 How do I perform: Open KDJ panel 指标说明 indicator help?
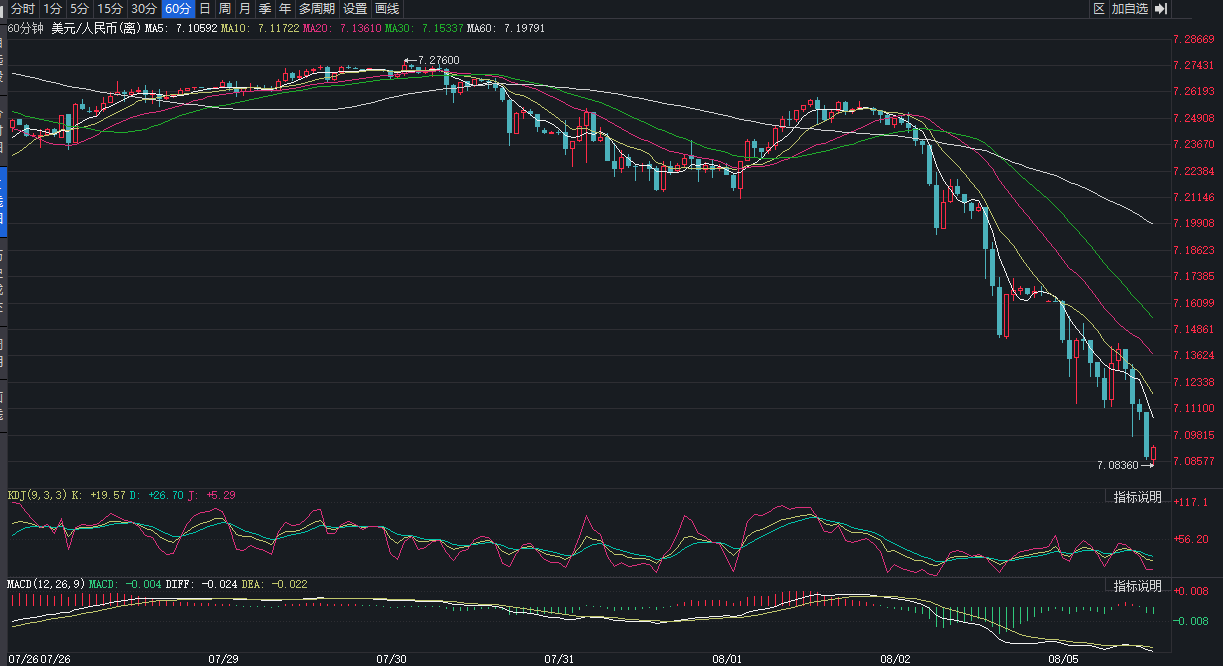point(1135,495)
